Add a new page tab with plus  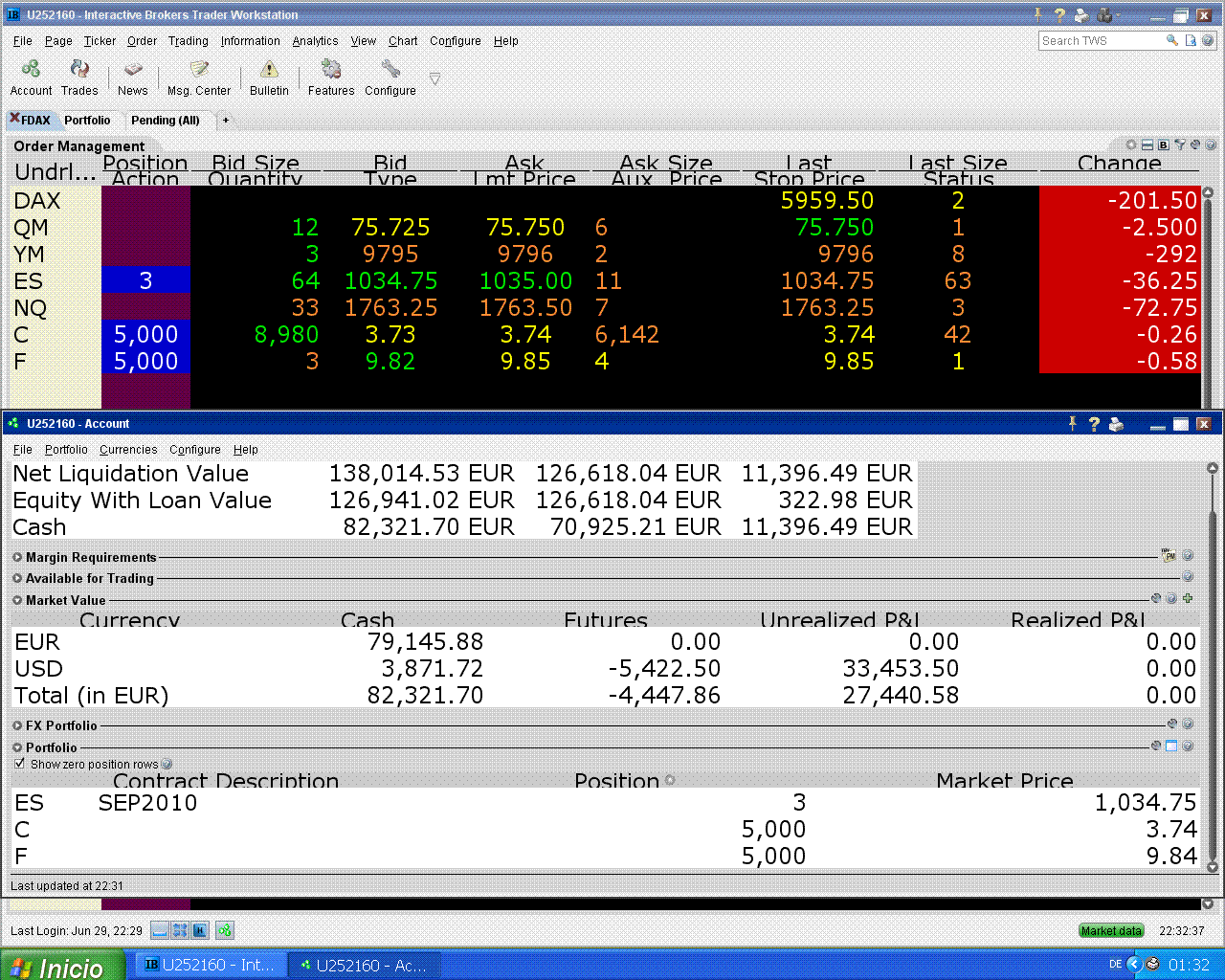pos(226,121)
